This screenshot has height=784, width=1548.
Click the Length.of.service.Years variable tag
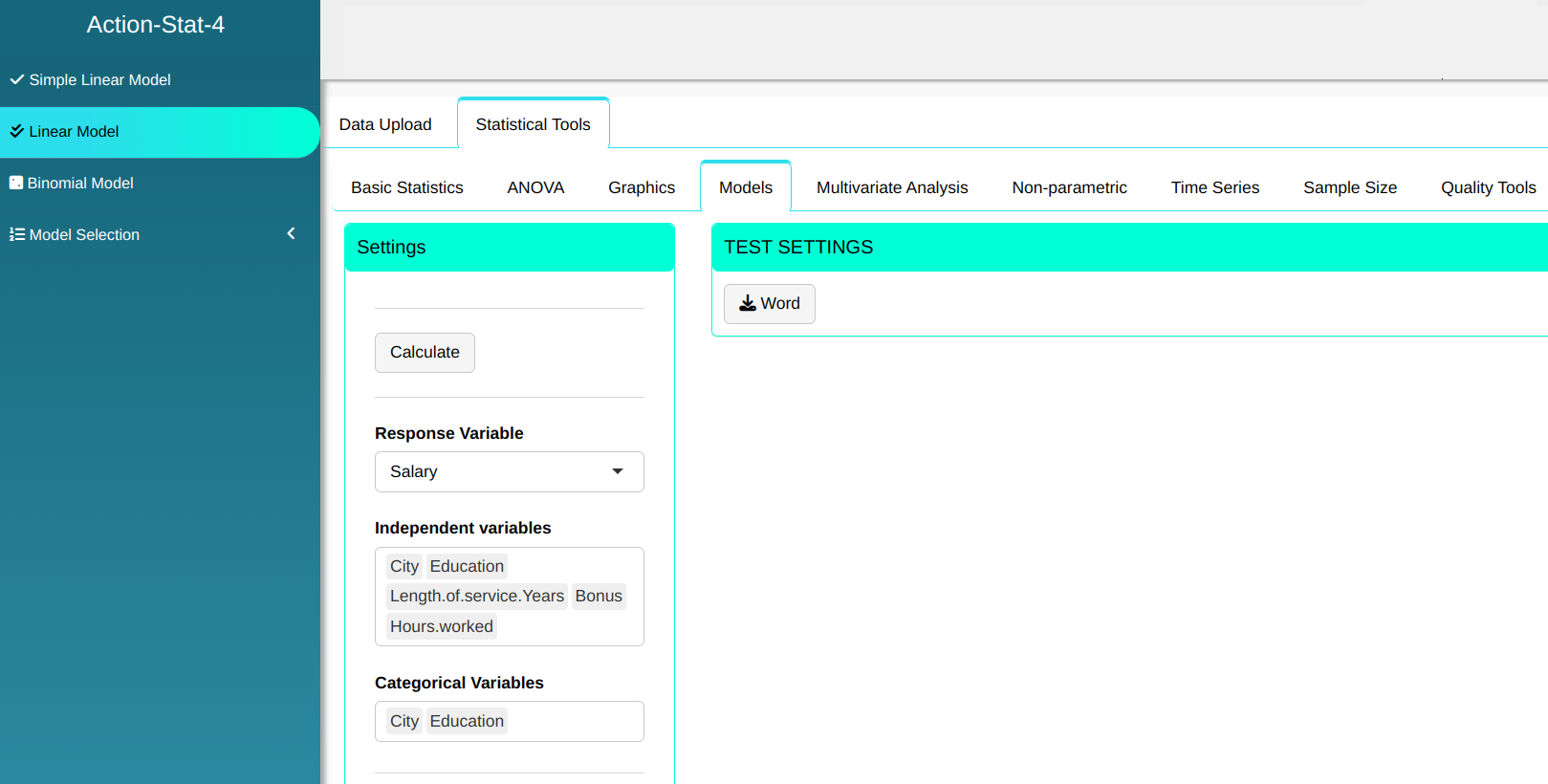(477, 596)
